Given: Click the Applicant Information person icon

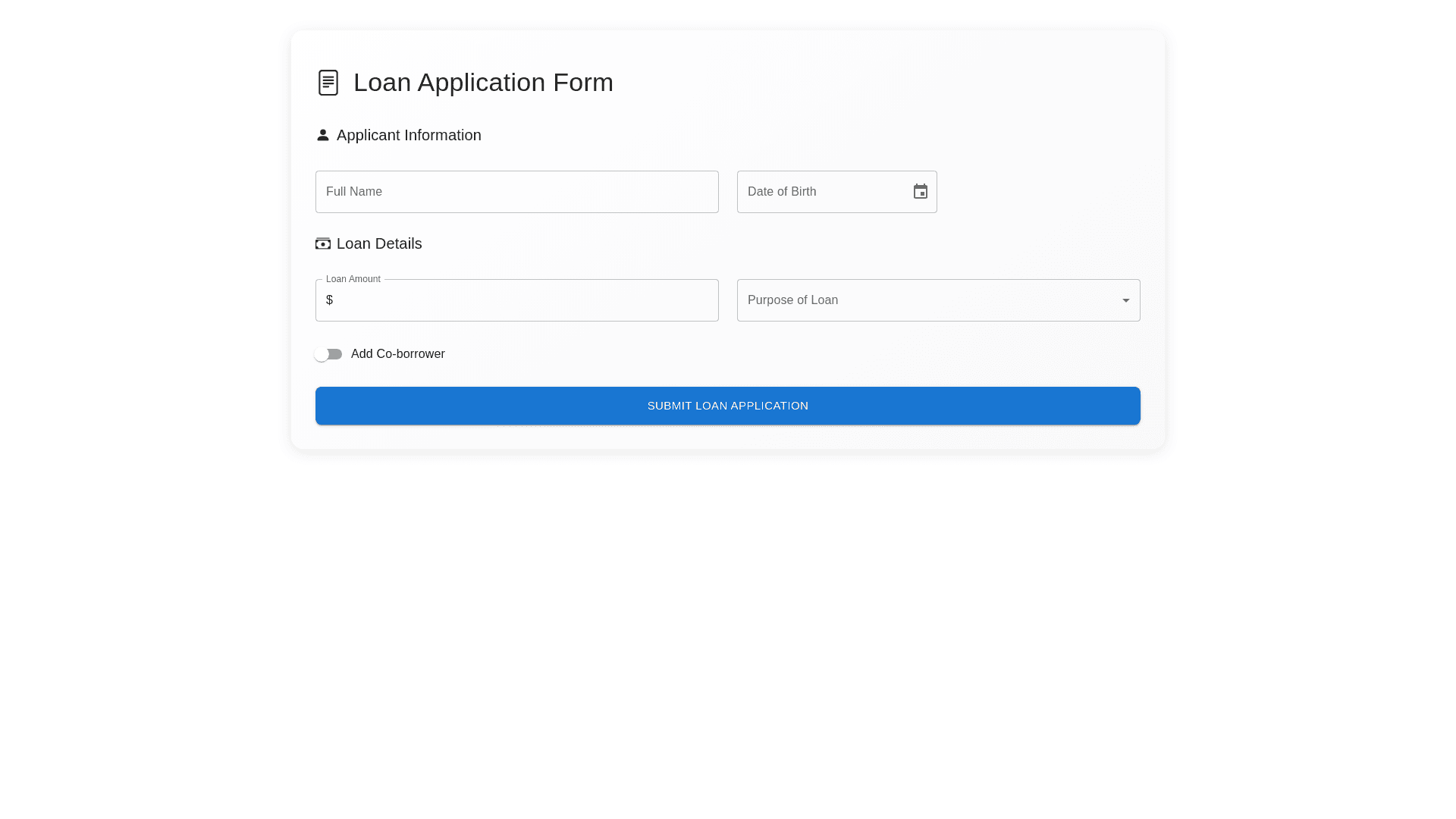Looking at the screenshot, I should click(323, 135).
